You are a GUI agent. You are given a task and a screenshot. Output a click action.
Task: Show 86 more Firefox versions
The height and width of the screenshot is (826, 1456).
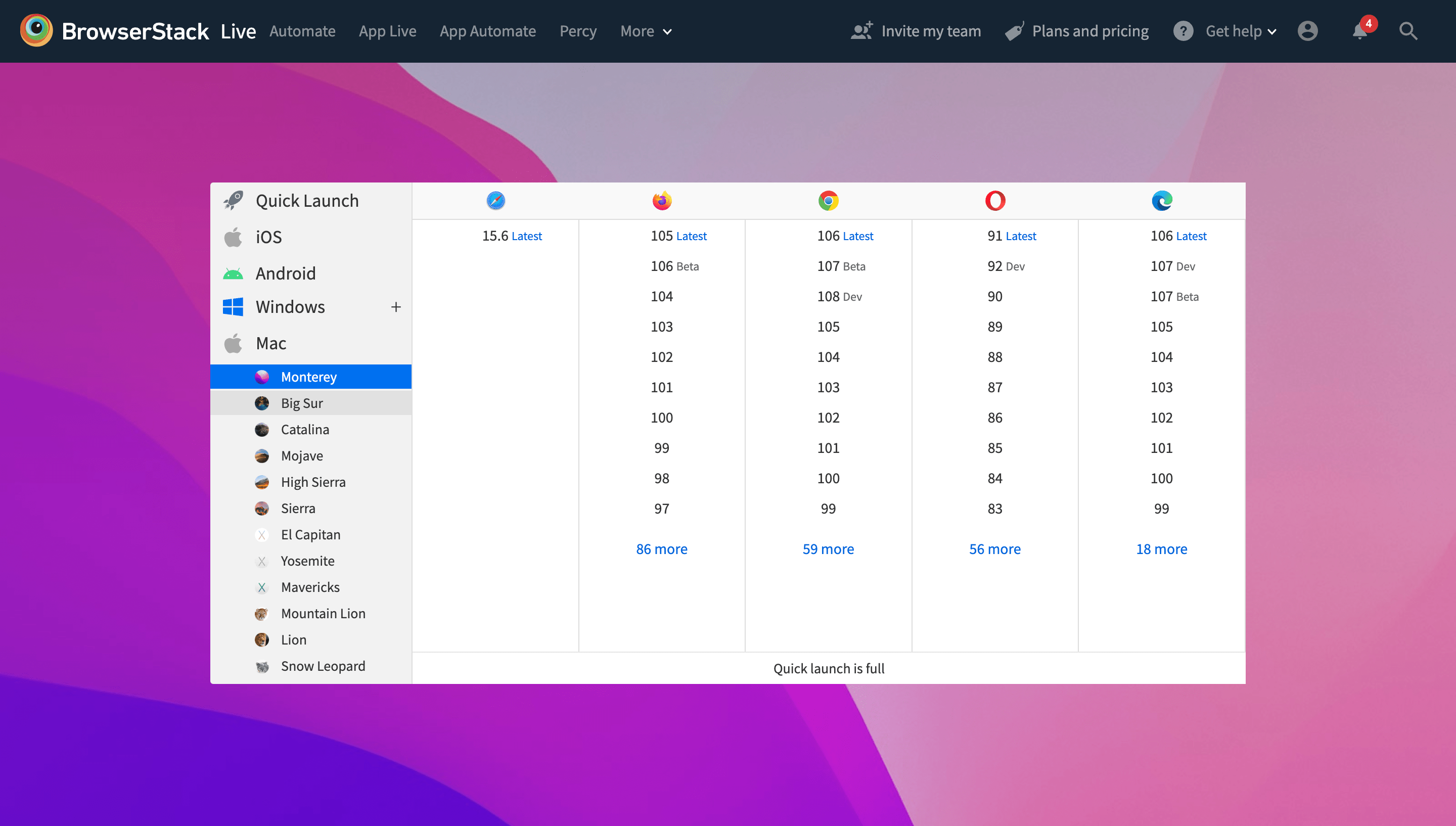click(x=661, y=548)
